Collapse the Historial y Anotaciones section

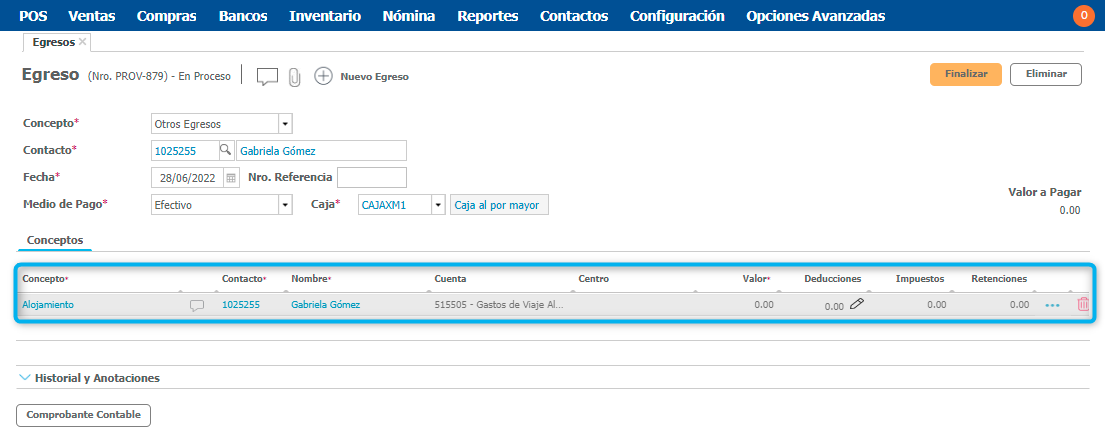(25, 378)
